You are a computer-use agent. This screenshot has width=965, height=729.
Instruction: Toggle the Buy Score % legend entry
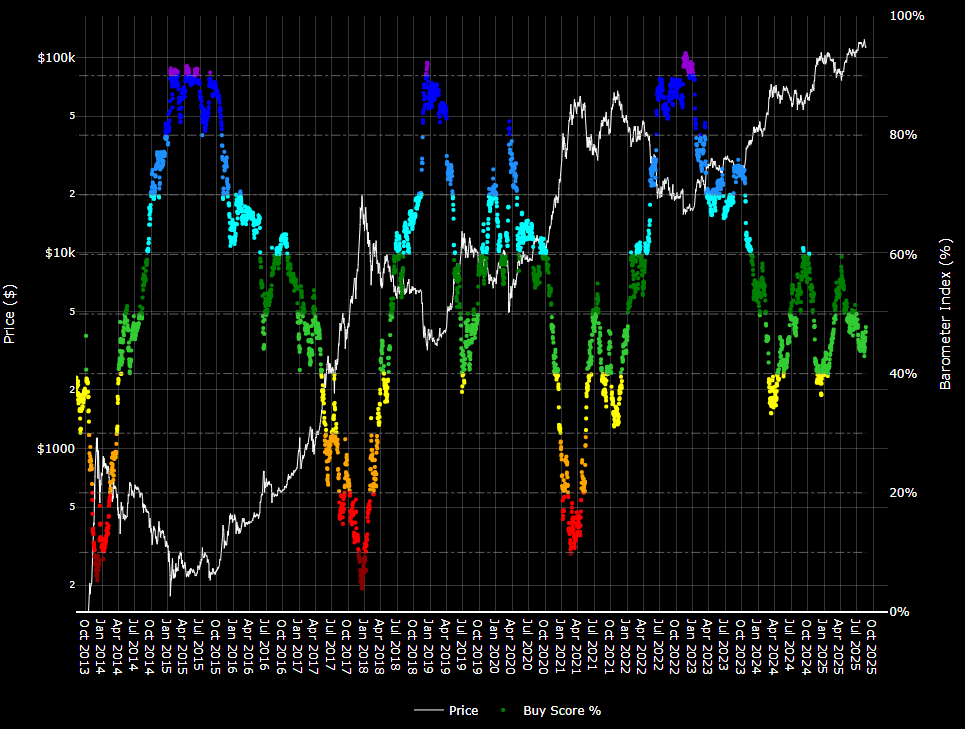point(551,711)
